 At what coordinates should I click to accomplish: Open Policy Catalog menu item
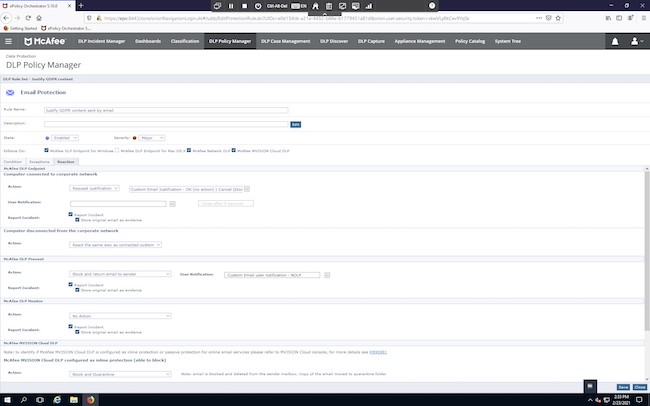[x=470, y=41]
